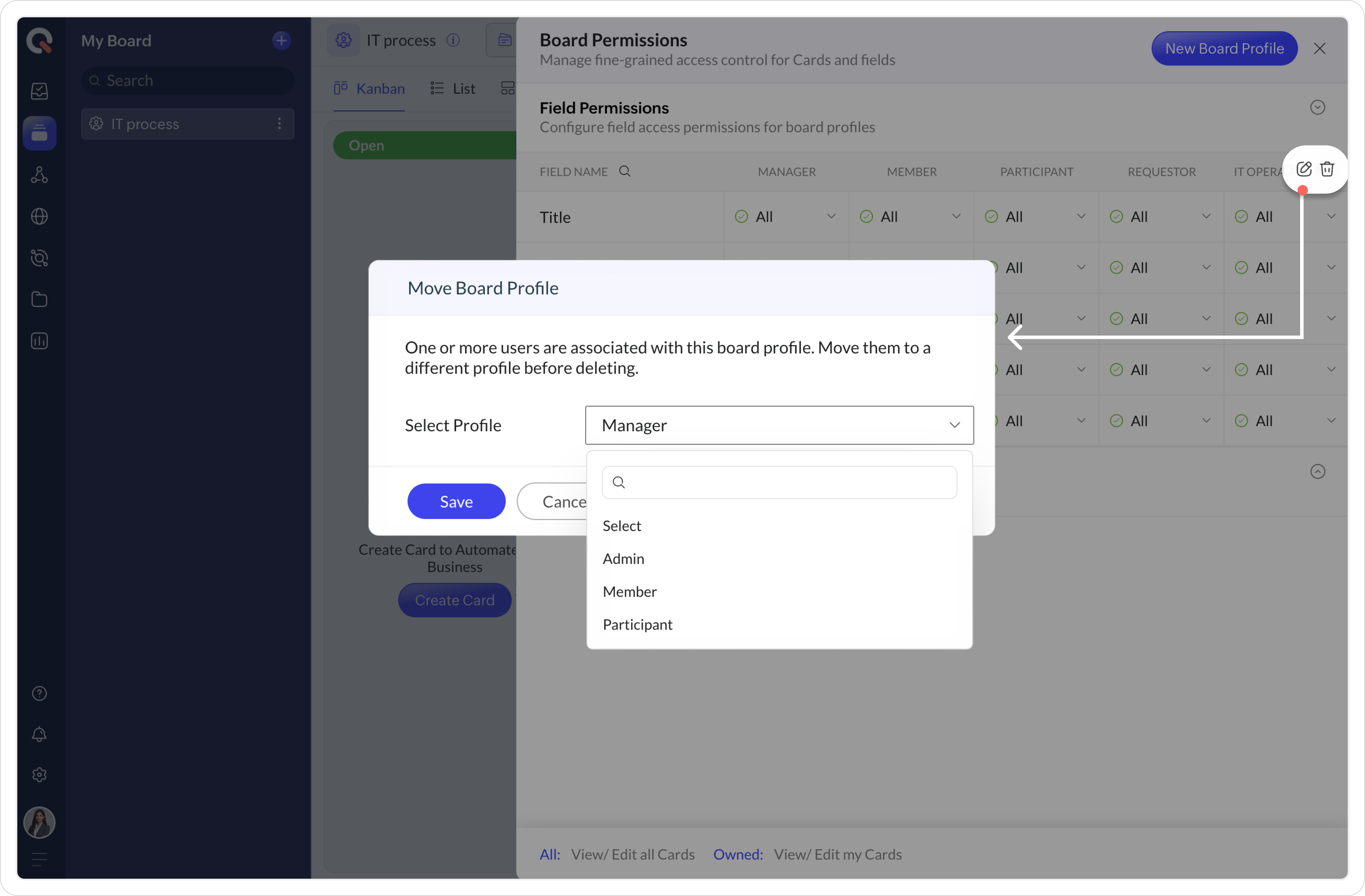Choose Admin from the profile list
Viewport: 1365px width, 896px height.
tap(623, 558)
